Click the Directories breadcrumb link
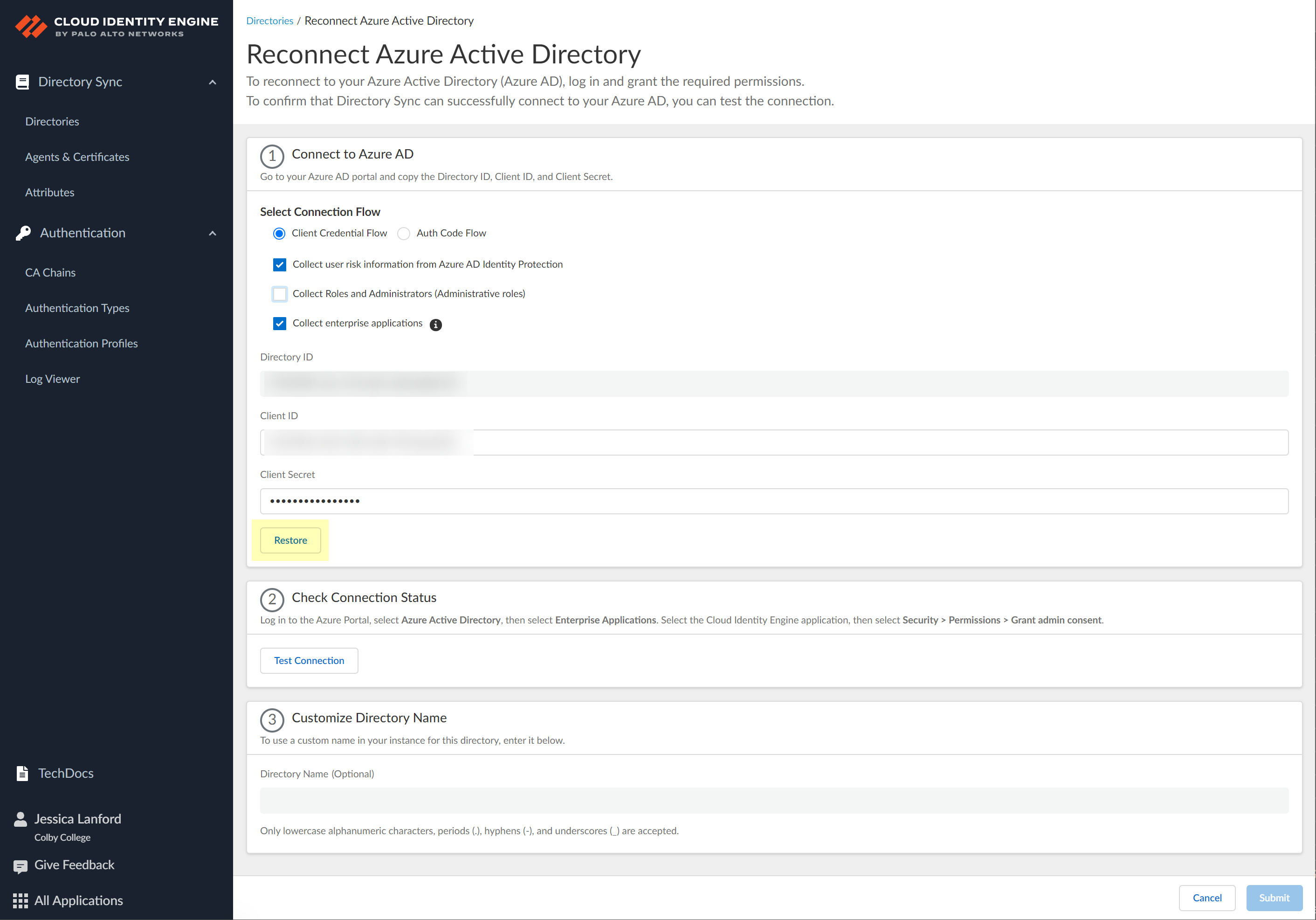Viewport: 1316px width, 920px height. (x=269, y=21)
